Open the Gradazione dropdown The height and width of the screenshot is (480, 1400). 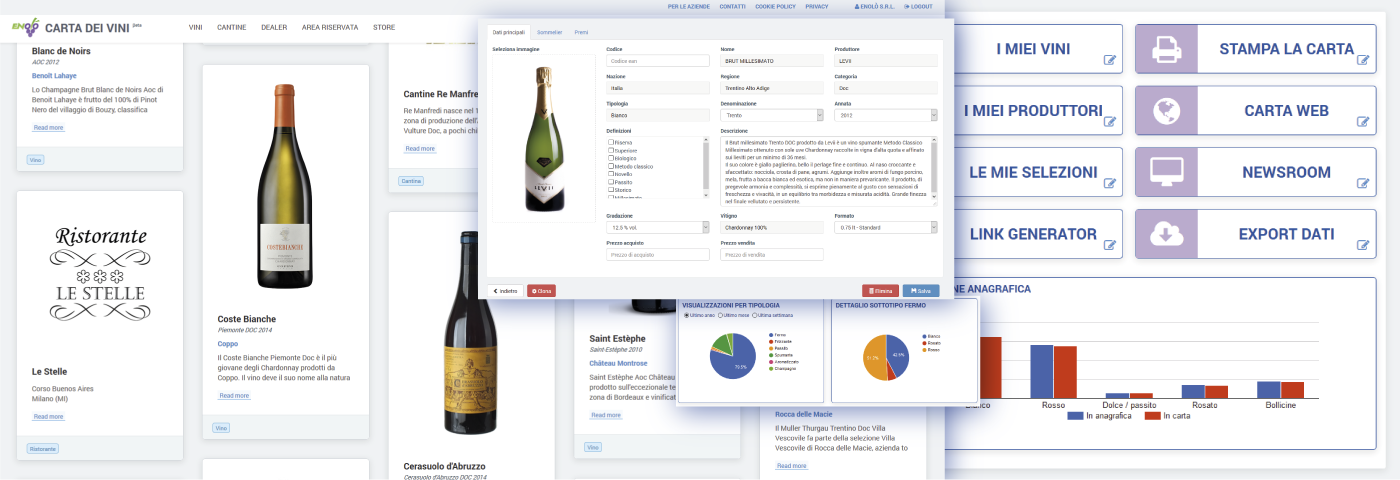658,227
